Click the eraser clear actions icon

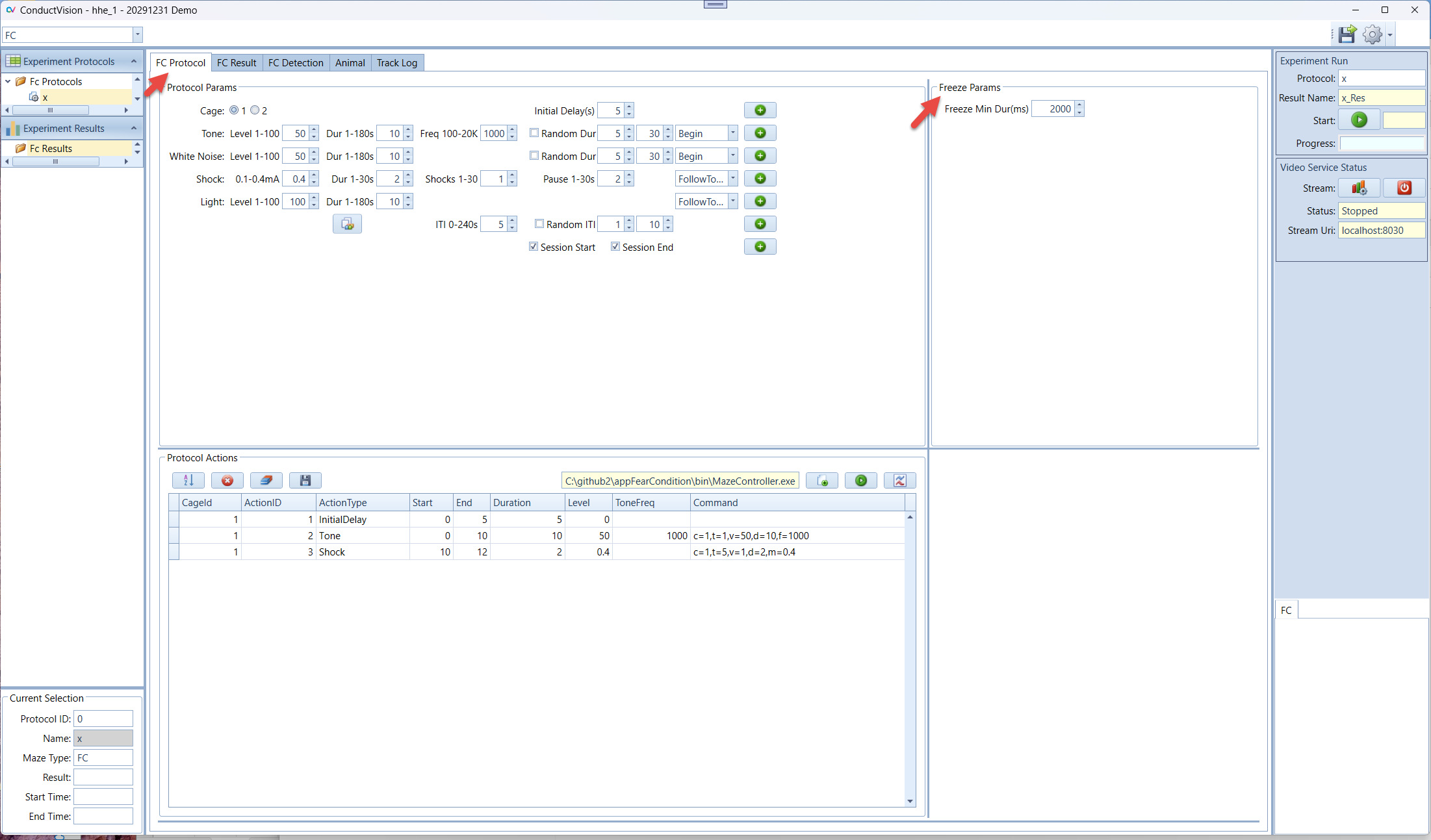tap(266, 480)
